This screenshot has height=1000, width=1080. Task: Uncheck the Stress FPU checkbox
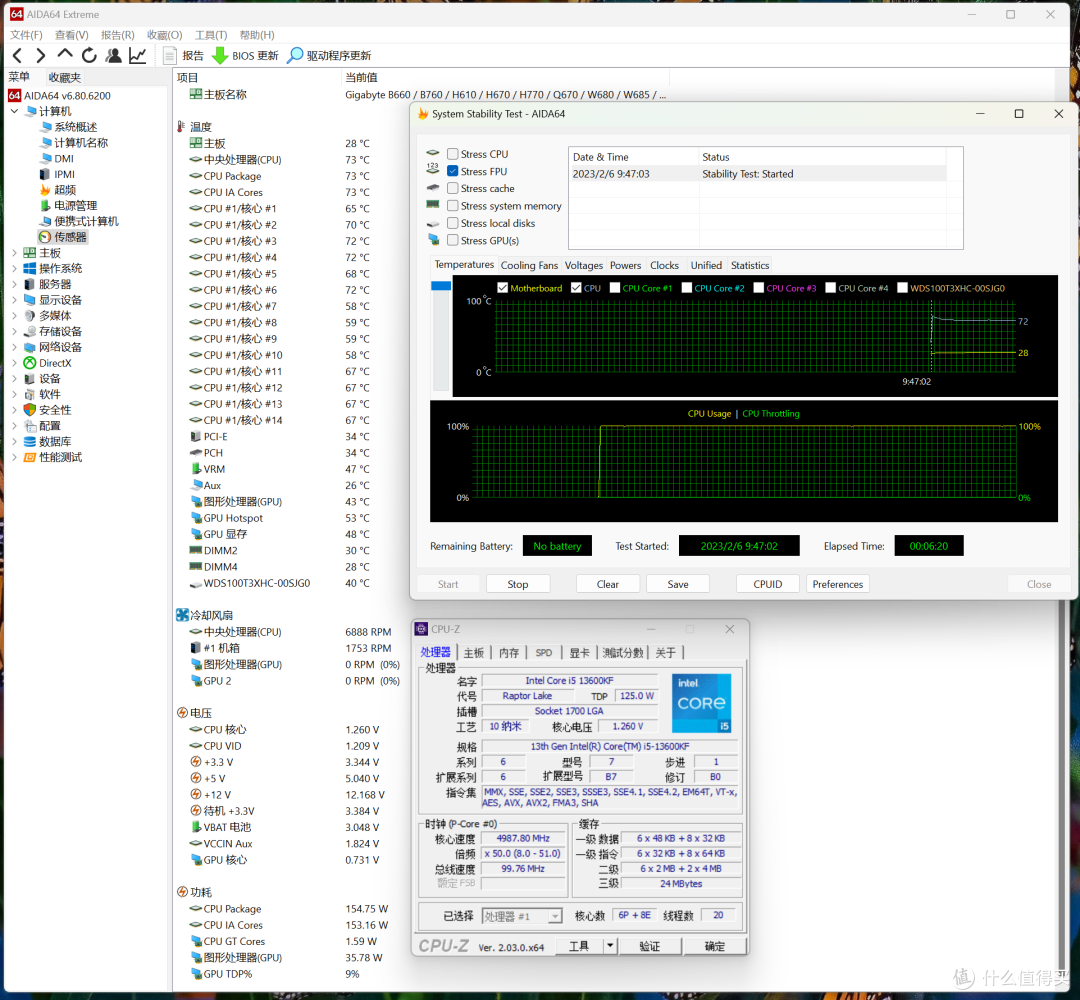coord(453,171)
